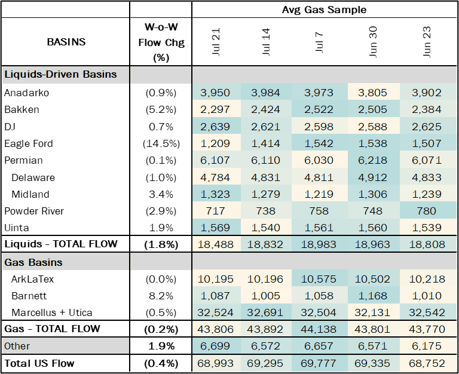Select Marcellus + Utica Jul 14 value 32,691
This screenshot has width=459, height=374.
point(265,313)
